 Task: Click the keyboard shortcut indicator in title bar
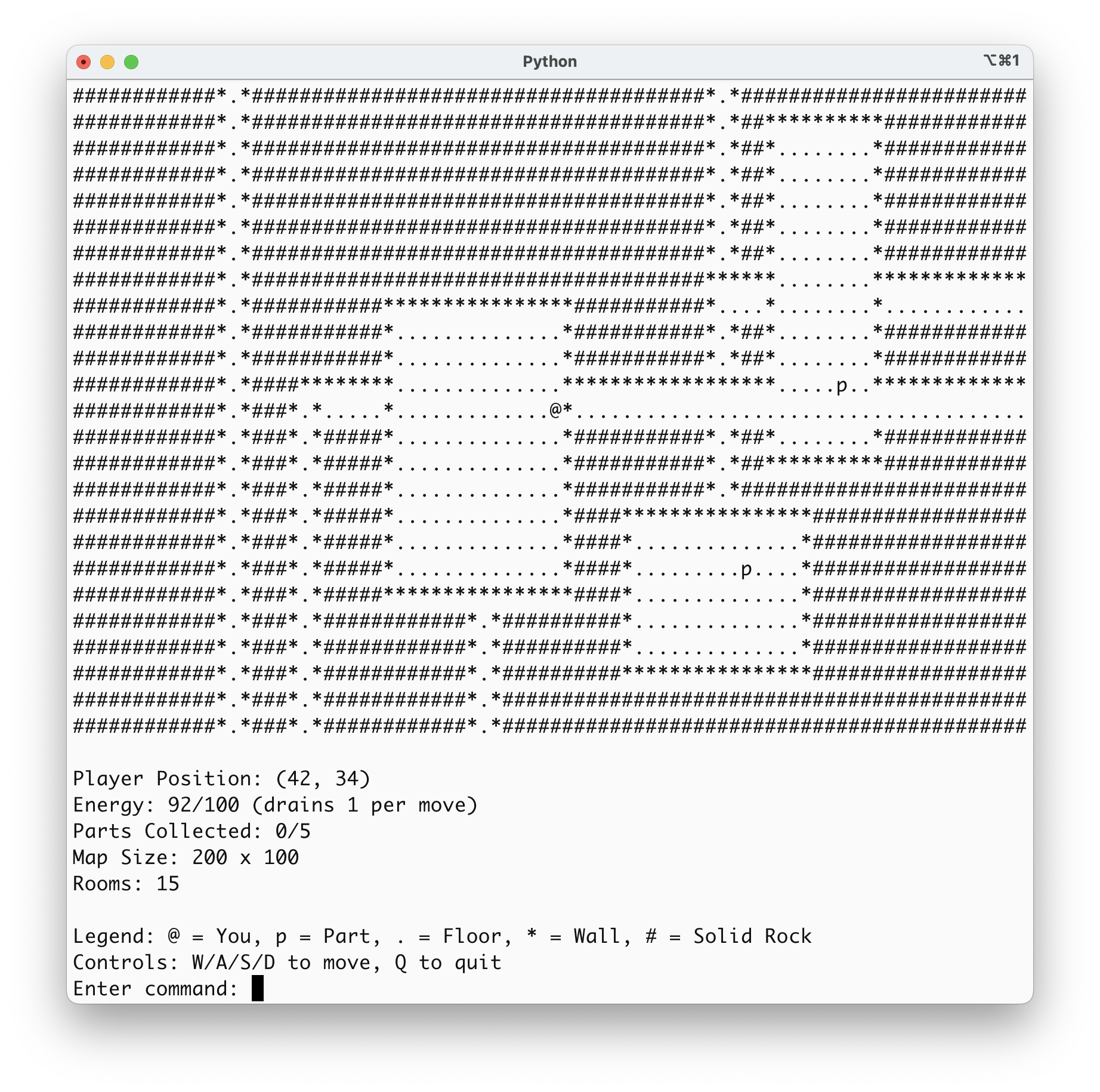tap(1002, 61)
